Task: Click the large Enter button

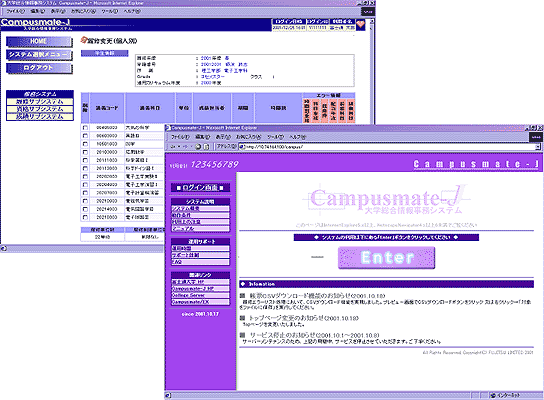Action: click(386, 258)
